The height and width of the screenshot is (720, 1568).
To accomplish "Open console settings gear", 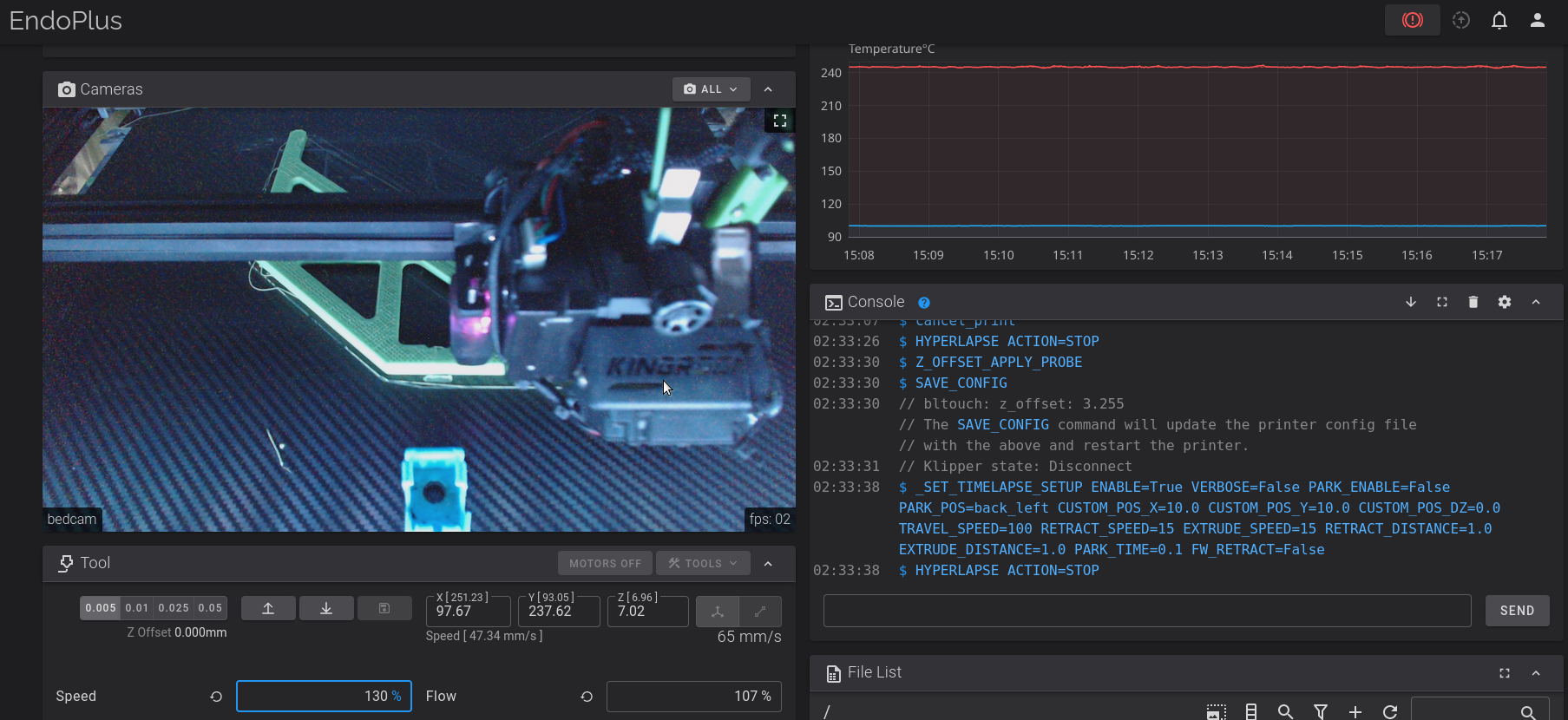I will (x=1504, y=302).
